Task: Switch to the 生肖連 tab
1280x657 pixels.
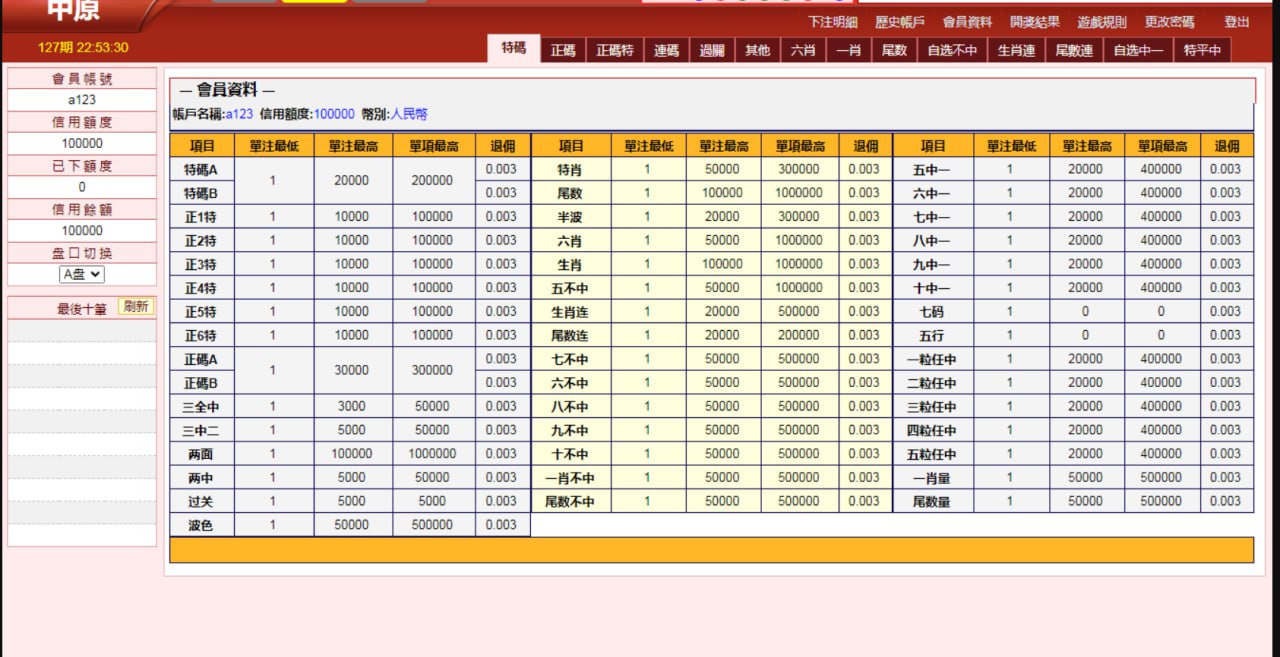Action: [x=1016, y=50]
